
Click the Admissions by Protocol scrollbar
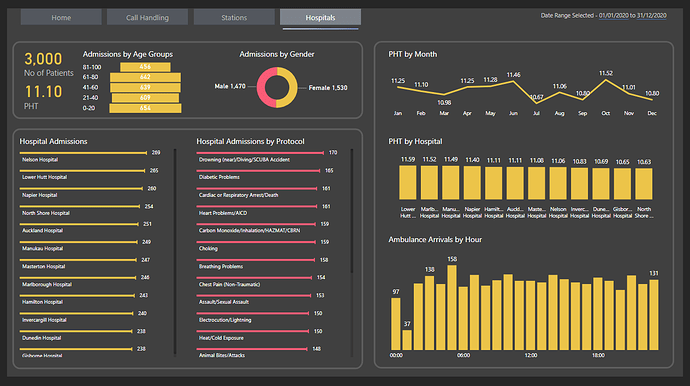352,211
